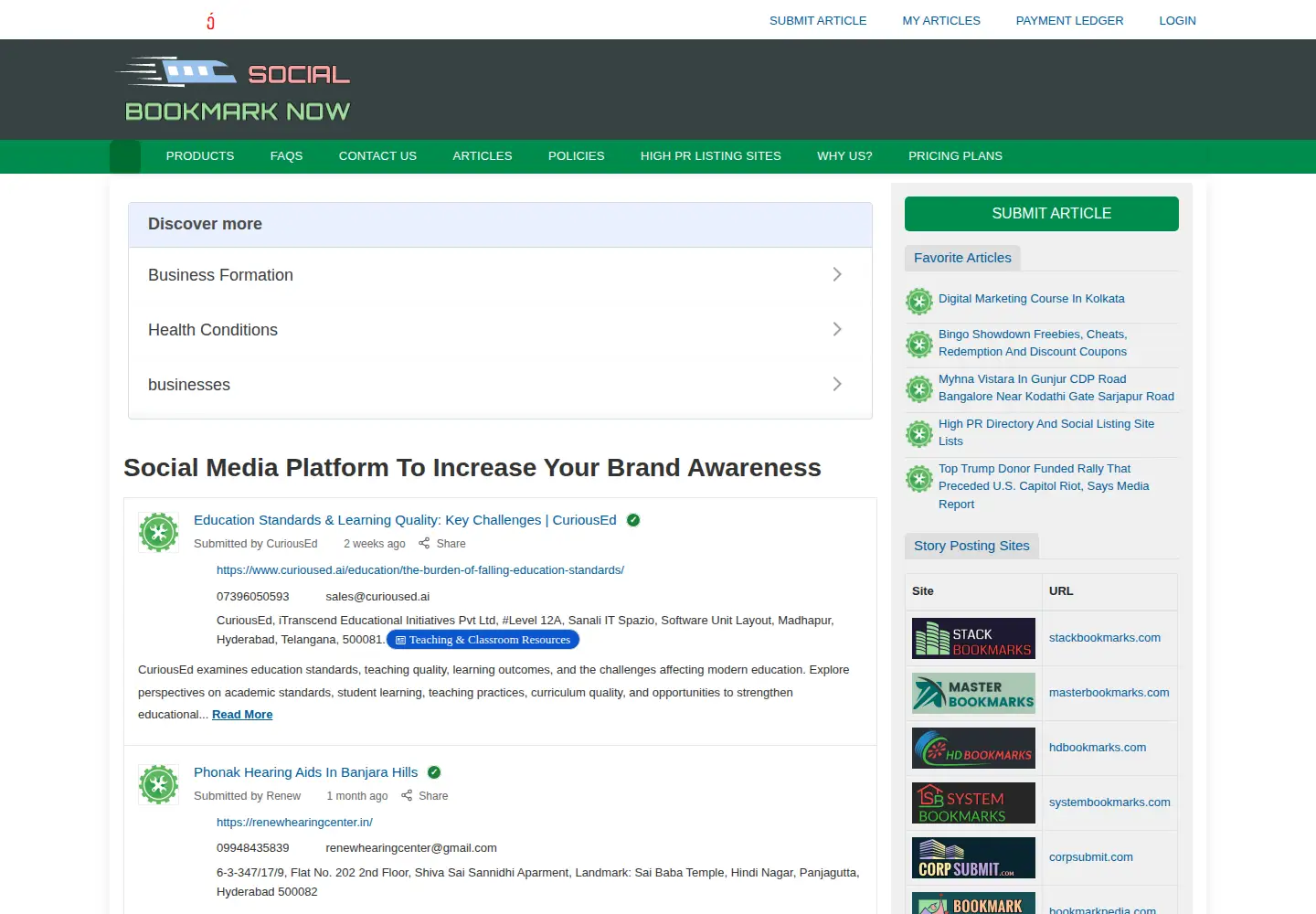The height and width of the screenshot is (914, 1316).
Task: Open the Pricing Plans menu item
Action: click(955, 156)
